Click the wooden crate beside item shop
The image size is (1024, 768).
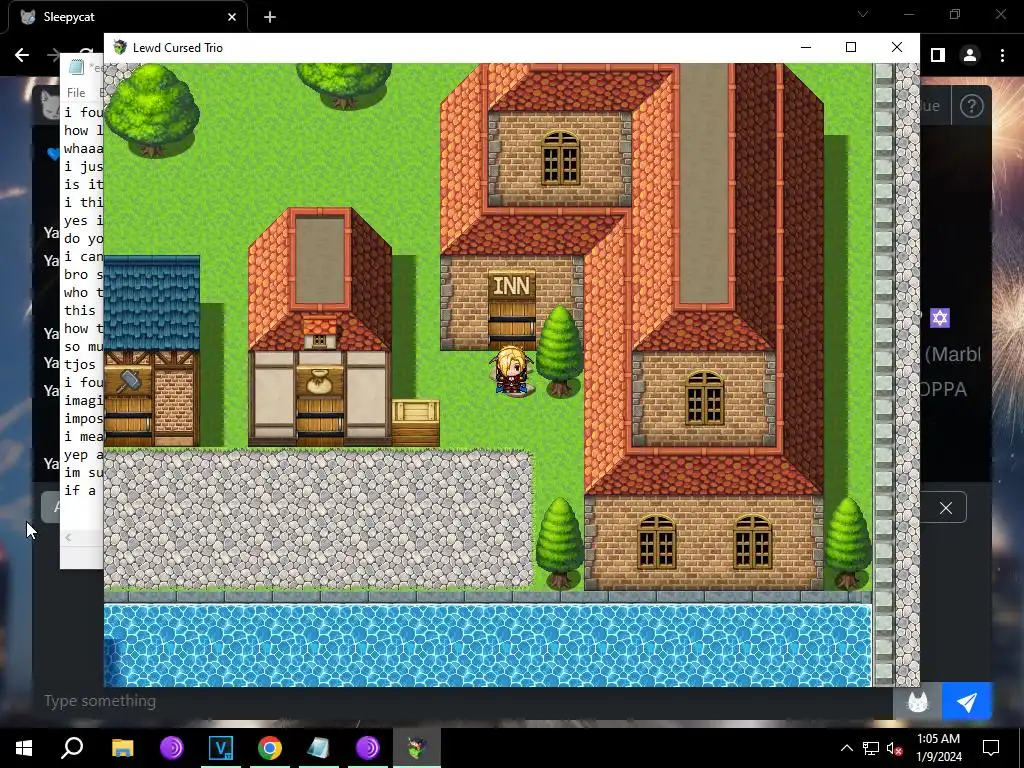(415, 423)
